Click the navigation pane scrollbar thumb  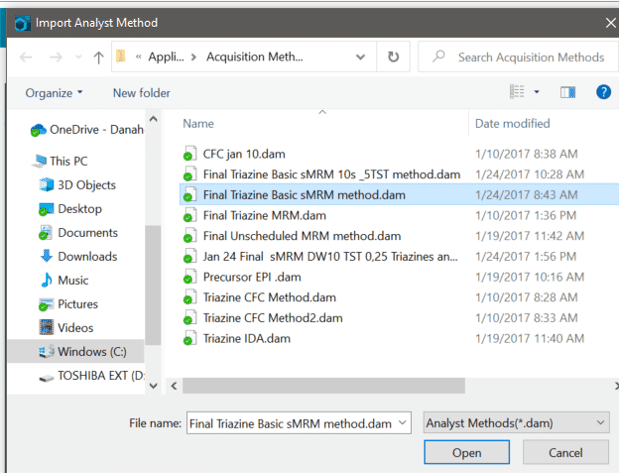153,285
